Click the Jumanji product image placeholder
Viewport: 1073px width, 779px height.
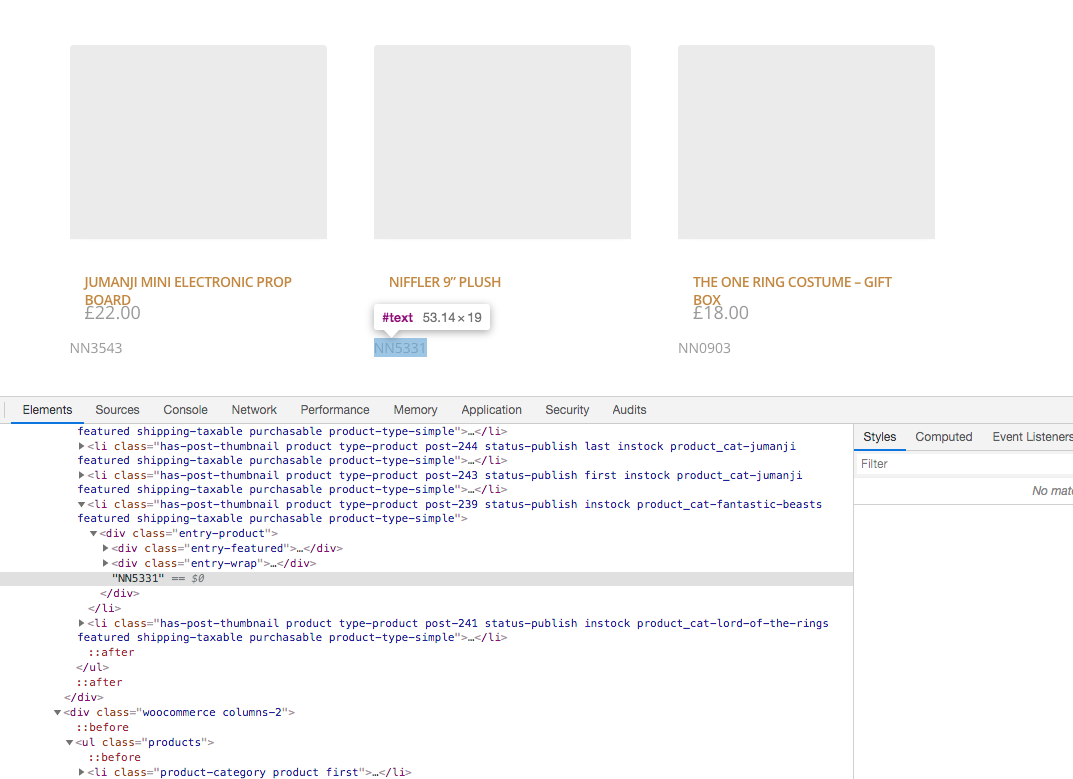pyautogui.click(x=198, y=142)
